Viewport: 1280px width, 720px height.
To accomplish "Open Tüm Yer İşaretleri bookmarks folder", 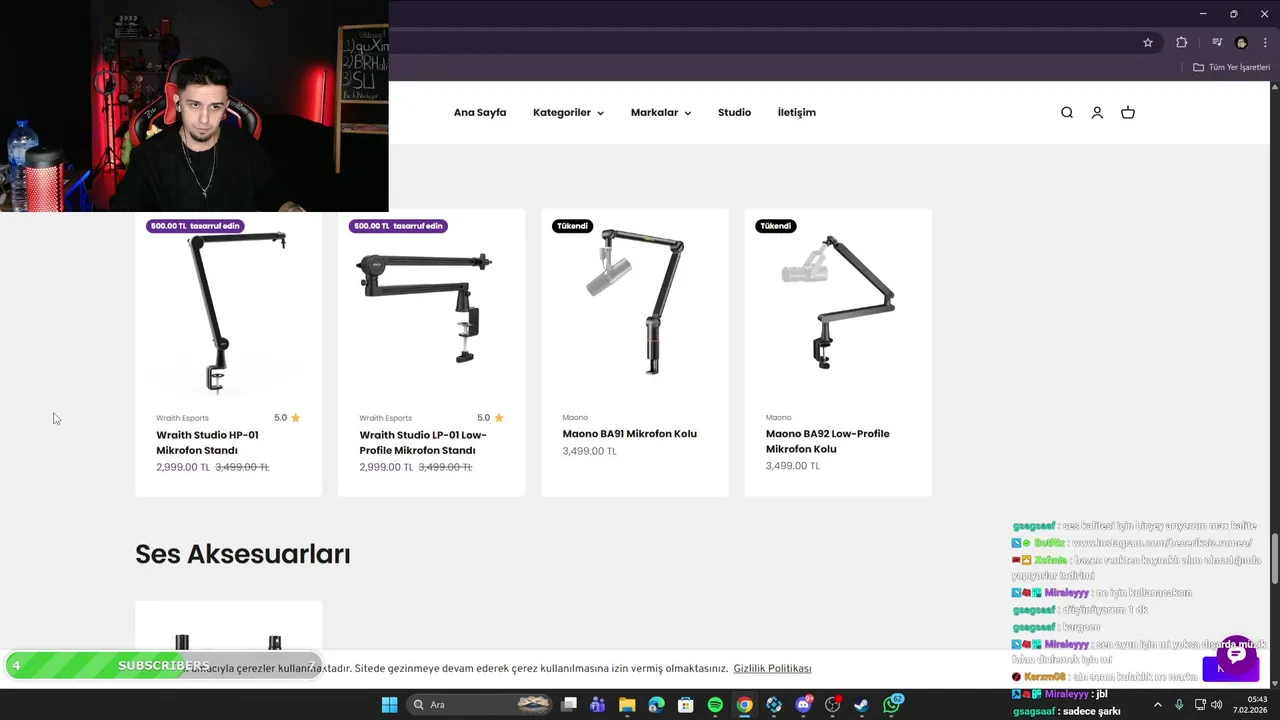I will [x=1231, y=67].
